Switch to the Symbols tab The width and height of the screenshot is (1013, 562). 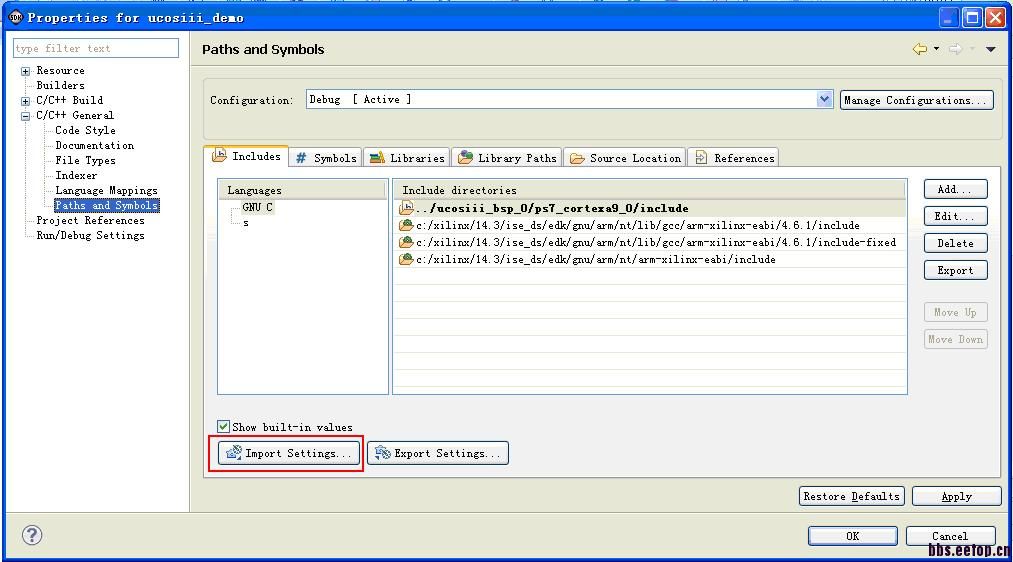tap(326, 158)
